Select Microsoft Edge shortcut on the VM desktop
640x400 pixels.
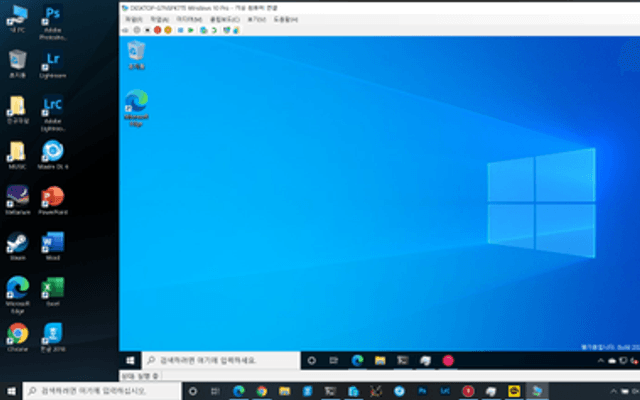point(136,108)
